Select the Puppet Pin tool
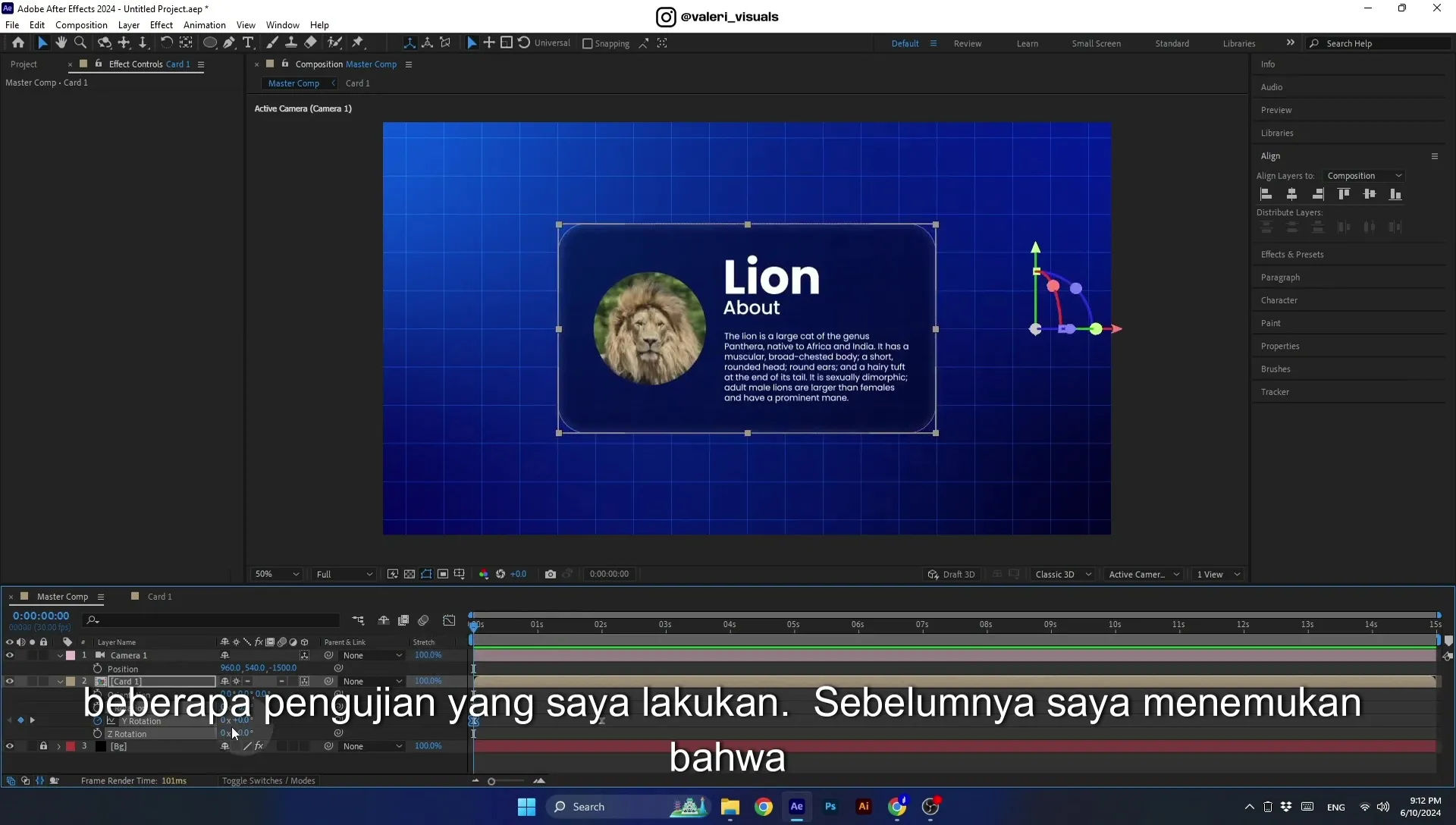Screen dimensions: 1456x825 tap(358, 43)
